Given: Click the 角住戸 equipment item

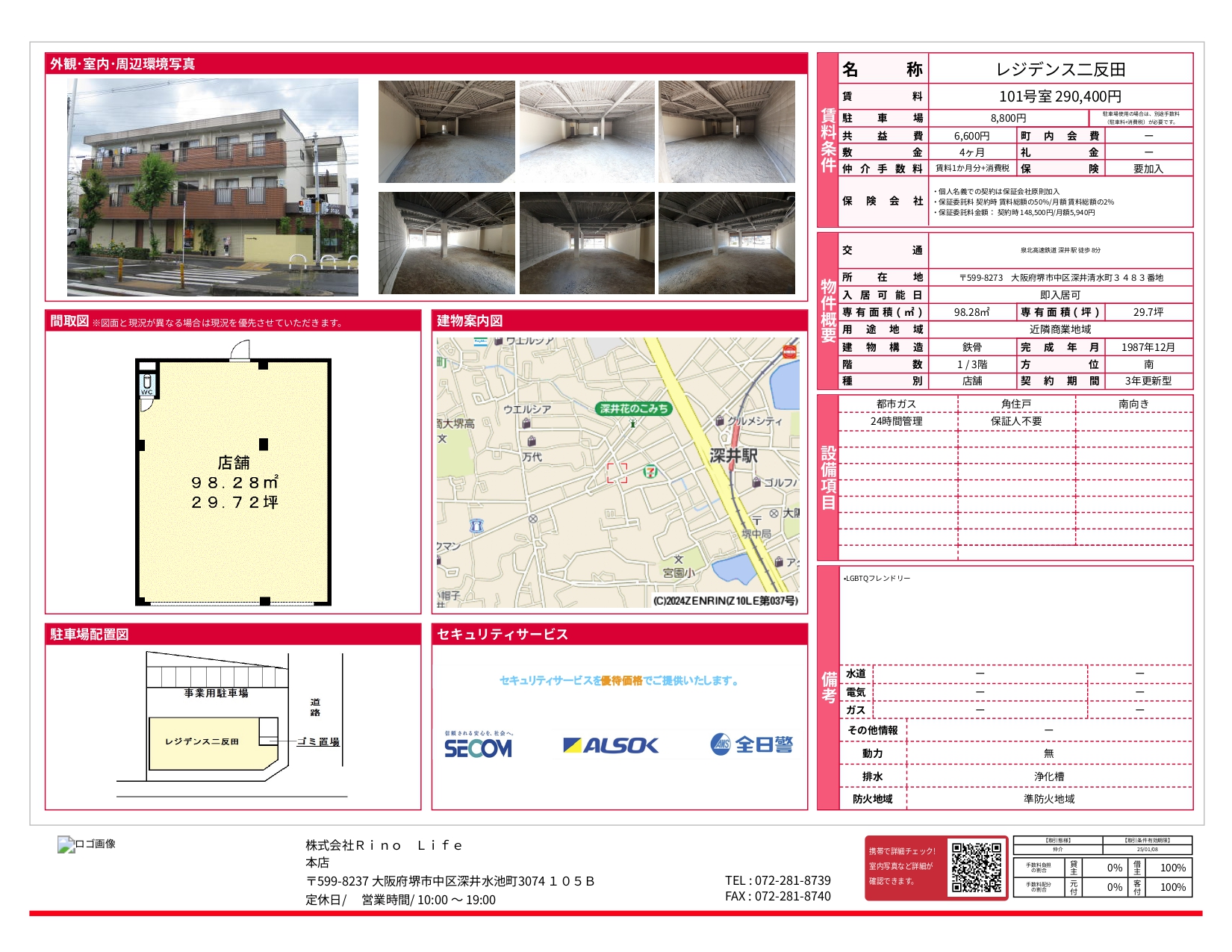Looking at the screenshot, I should pyautogui.click(x=1016, y=404).
